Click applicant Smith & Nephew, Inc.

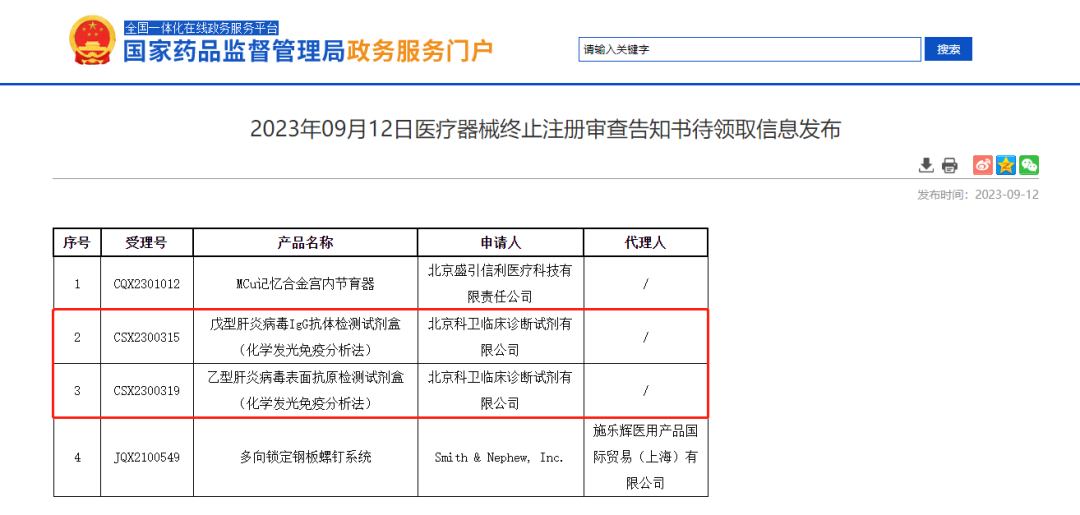[x=500, y=457]
